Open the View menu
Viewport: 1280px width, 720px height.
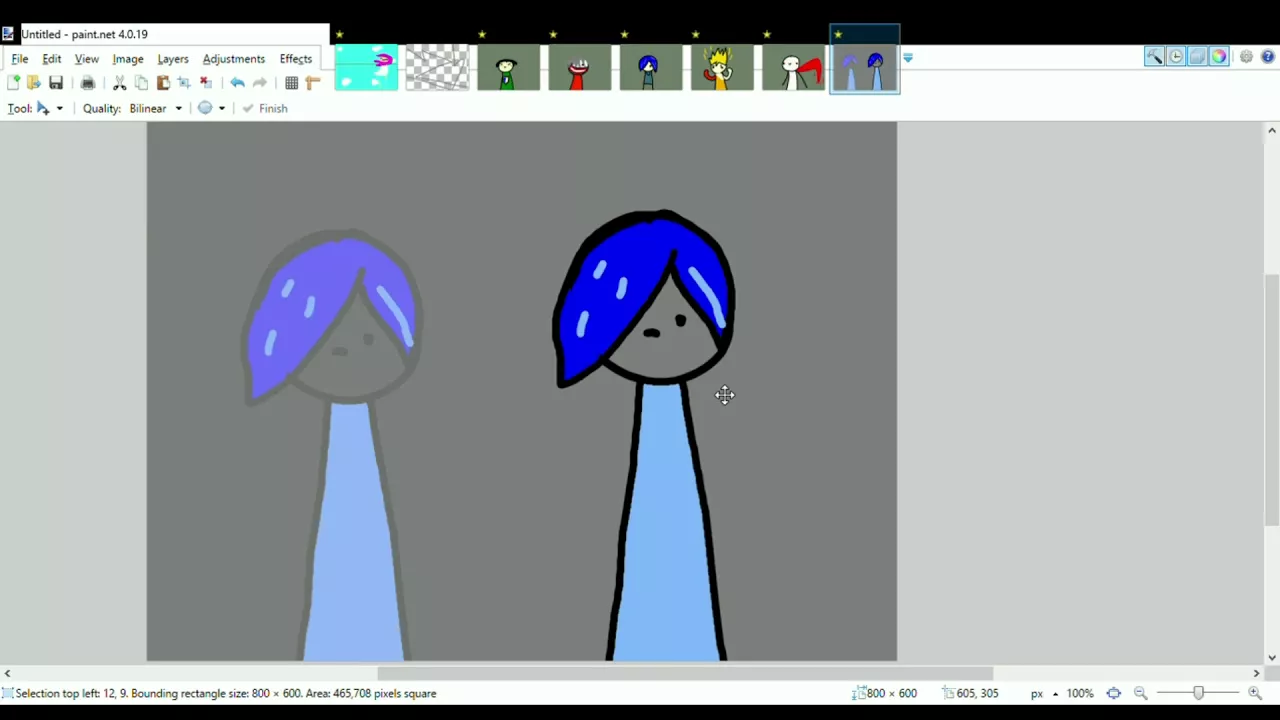(87, 59)
